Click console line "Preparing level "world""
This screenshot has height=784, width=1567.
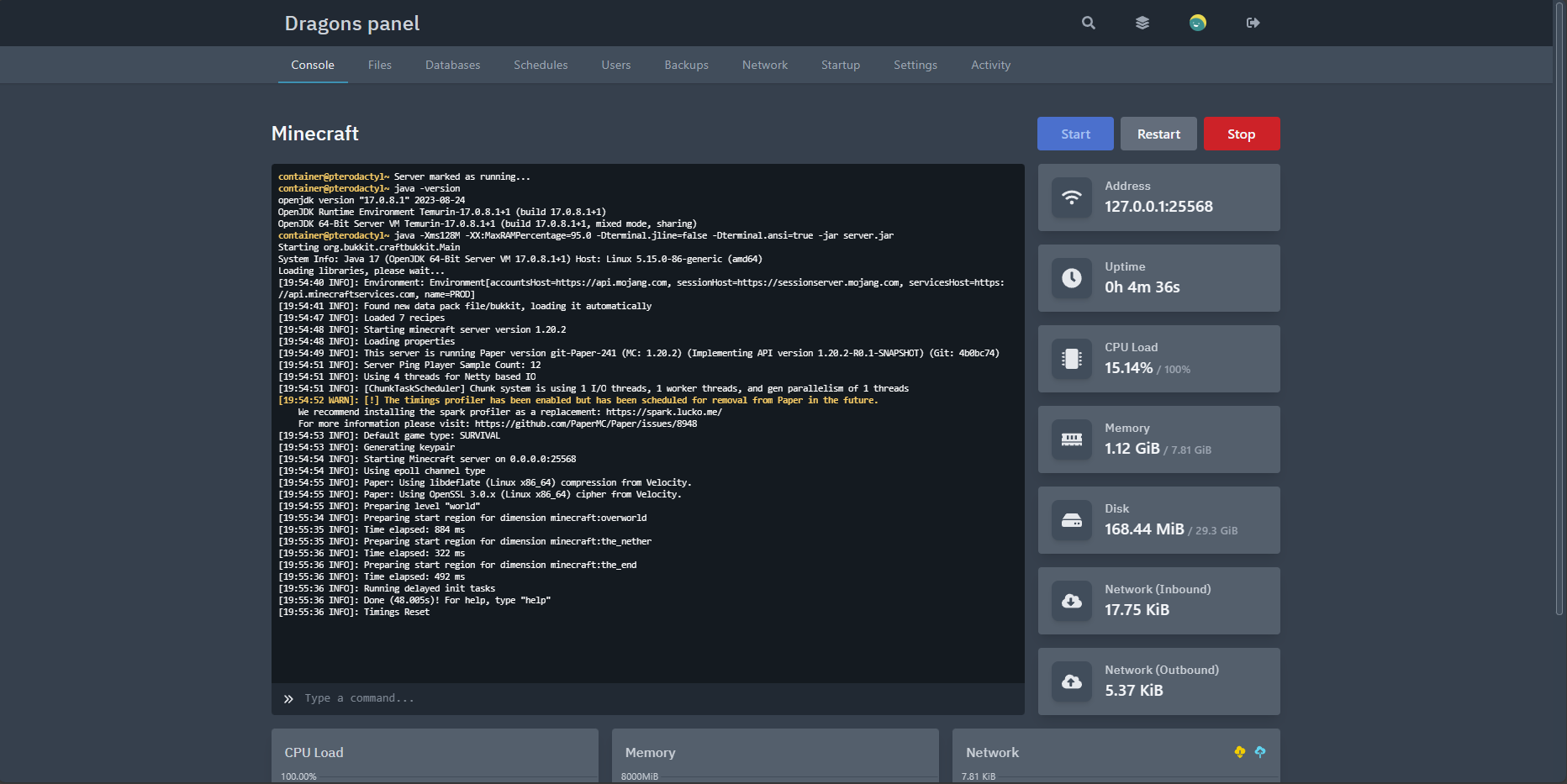(x=379, y=507)
